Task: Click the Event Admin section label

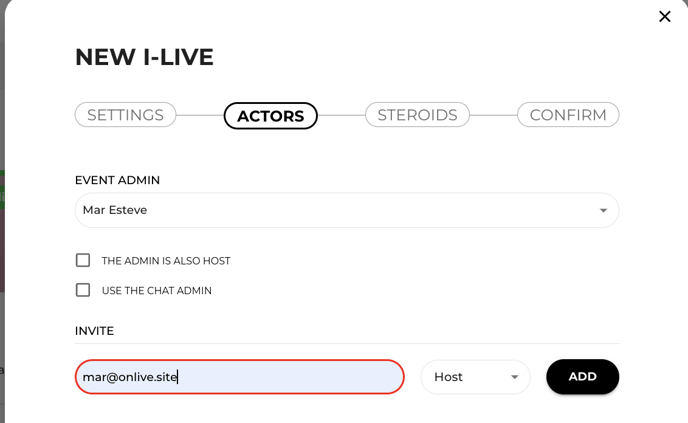Action: point(117,180)
